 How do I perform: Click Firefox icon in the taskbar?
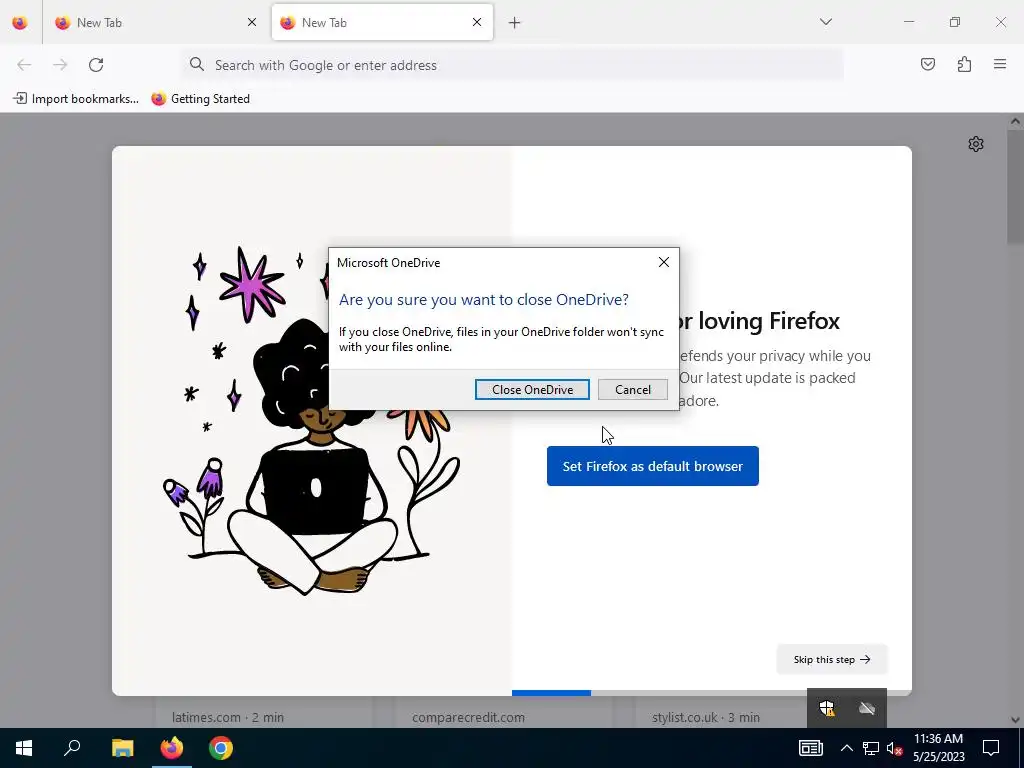[x=172, y=748]
